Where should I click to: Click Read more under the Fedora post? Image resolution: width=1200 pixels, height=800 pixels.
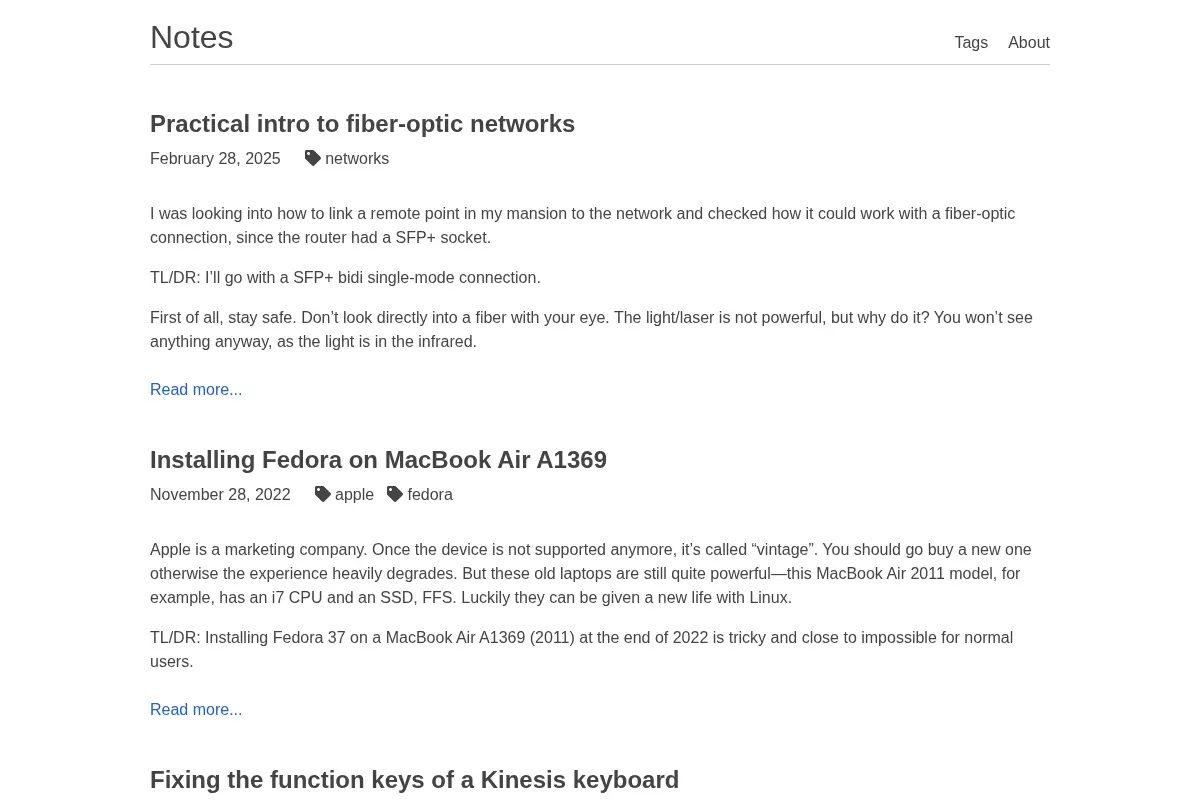tap(196, 709)
